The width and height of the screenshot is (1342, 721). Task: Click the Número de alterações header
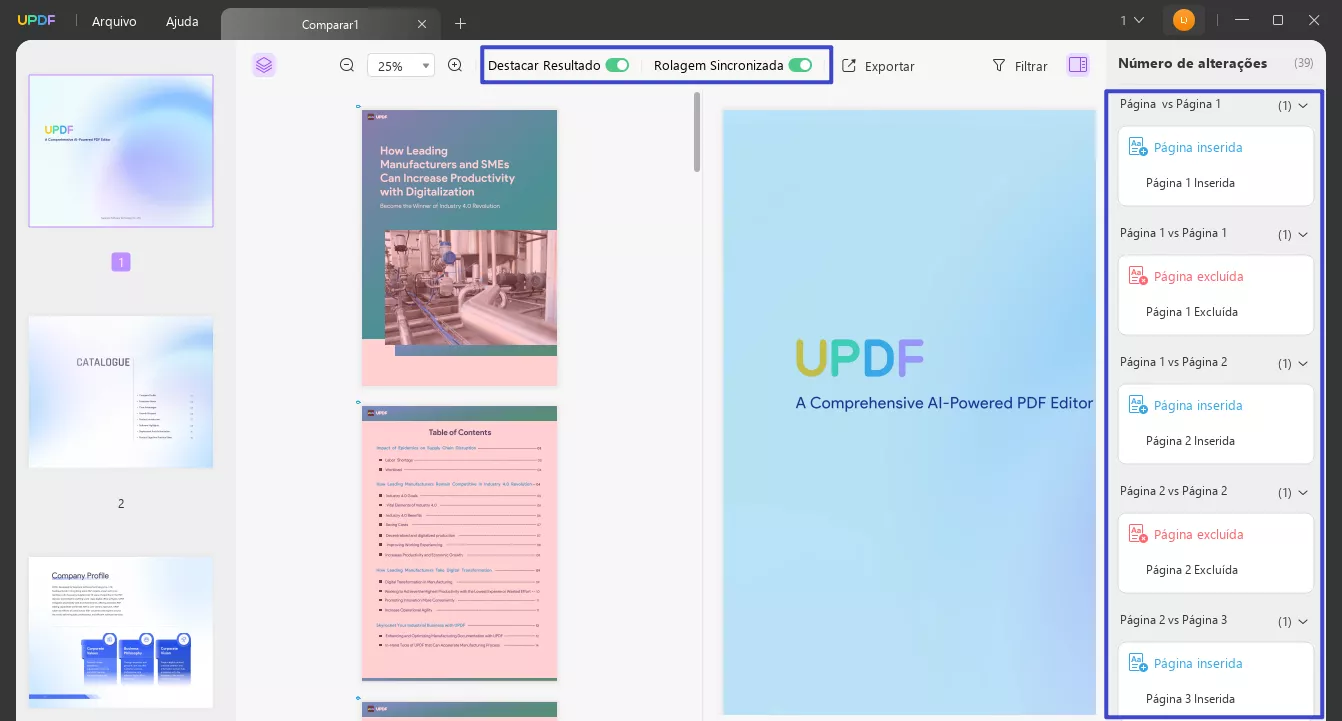1192,63
